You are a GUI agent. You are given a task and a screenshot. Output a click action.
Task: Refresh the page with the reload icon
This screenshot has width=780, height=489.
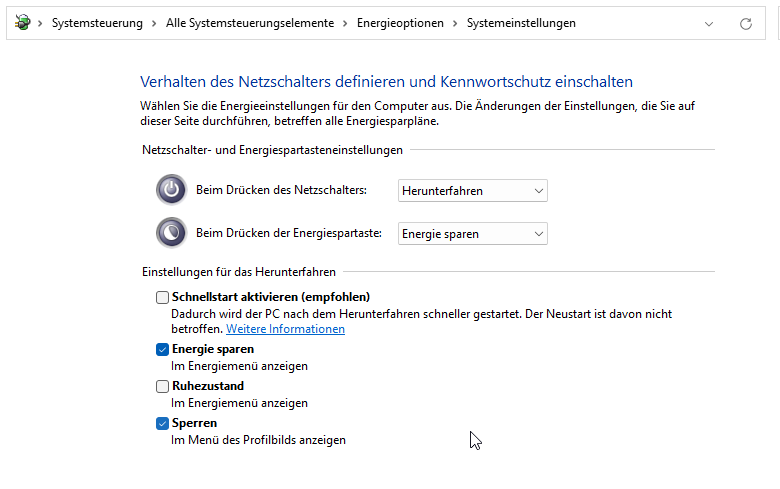pos(745,23)
